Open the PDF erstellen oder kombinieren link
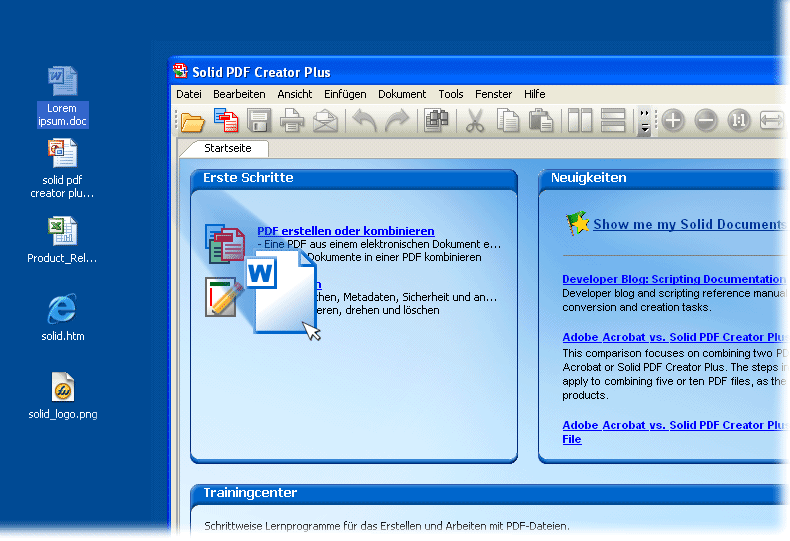 coord(346,231)
